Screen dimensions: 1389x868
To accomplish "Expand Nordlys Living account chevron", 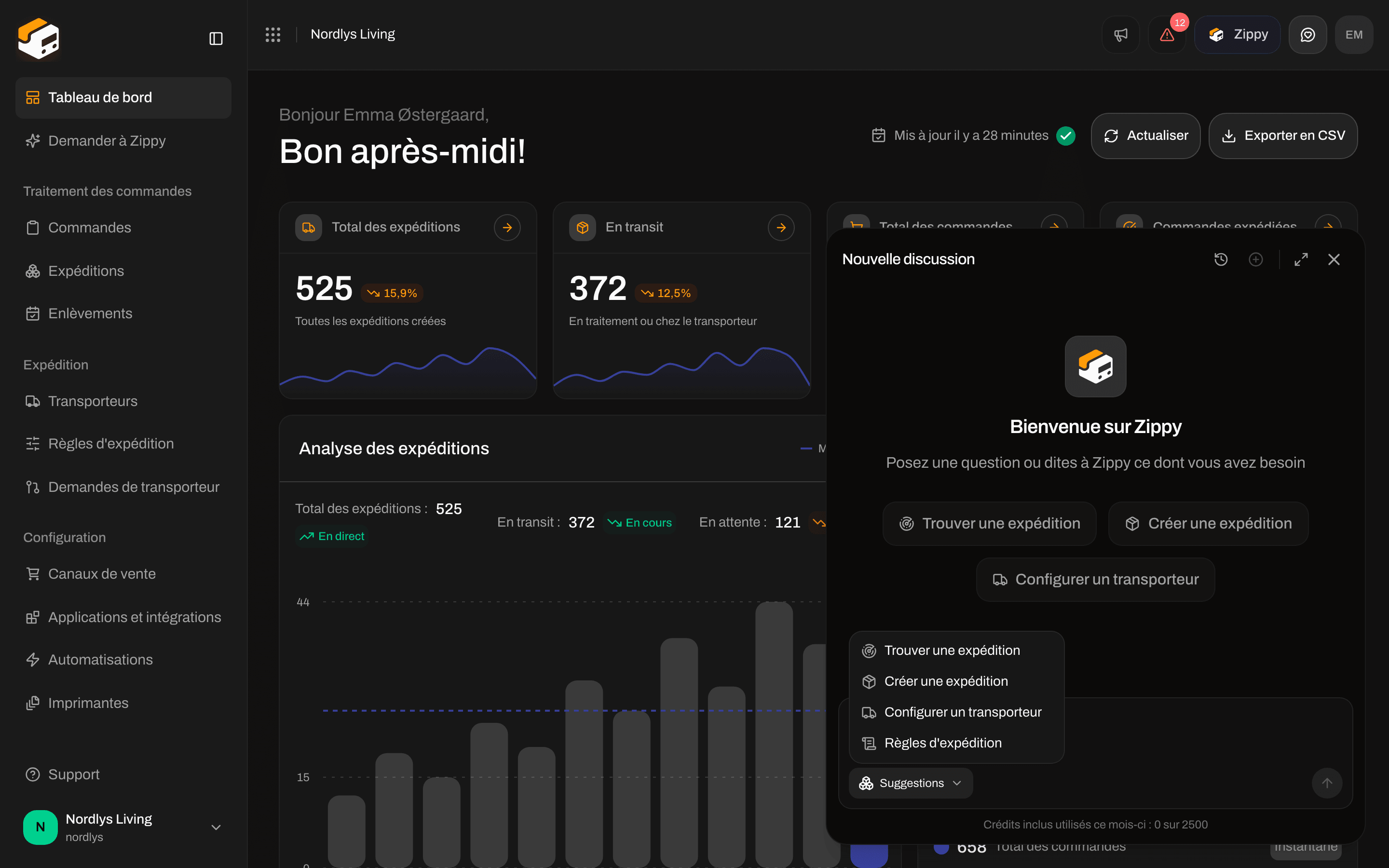I will pos(216,827).
